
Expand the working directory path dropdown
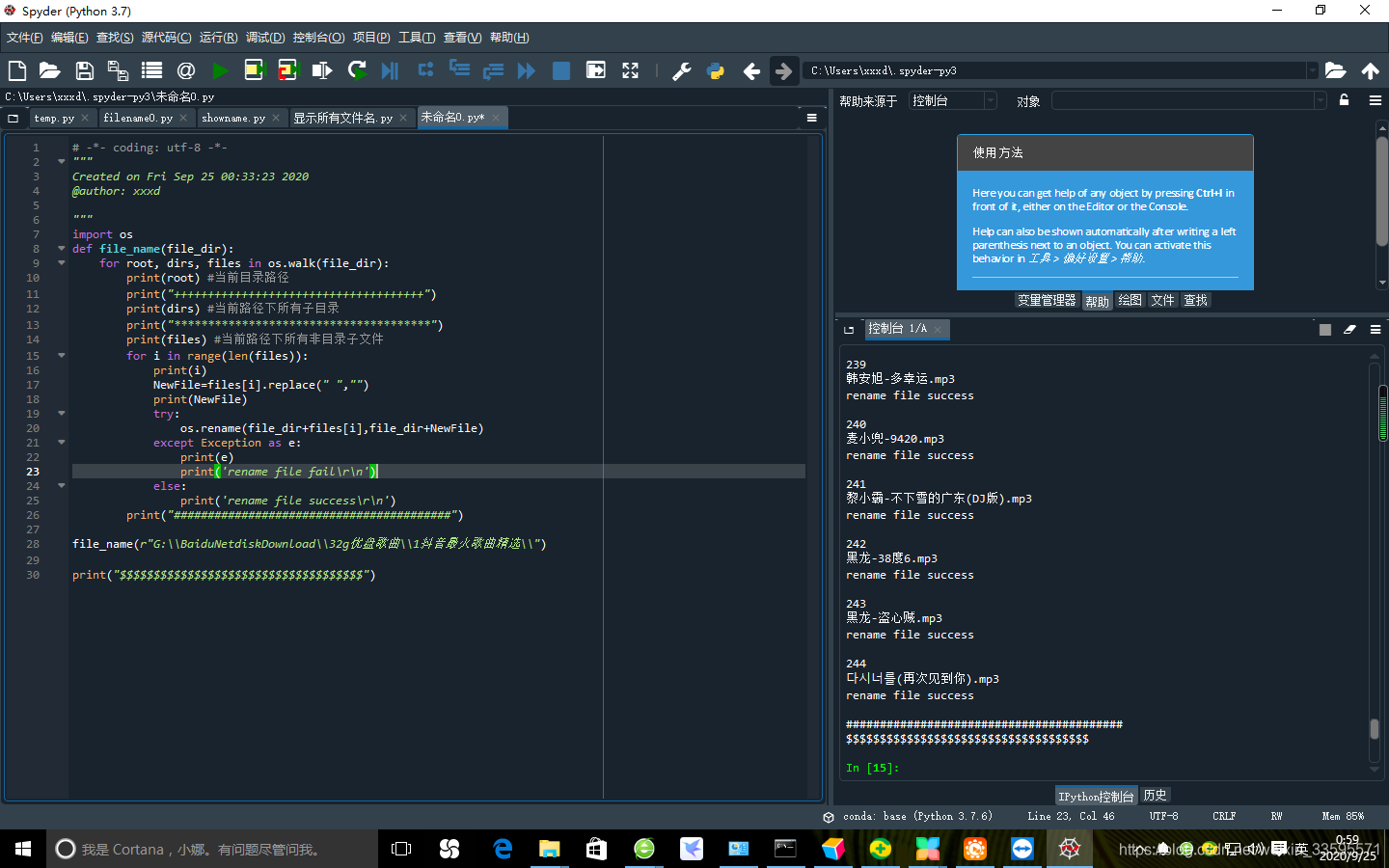tap(1312, 70)
